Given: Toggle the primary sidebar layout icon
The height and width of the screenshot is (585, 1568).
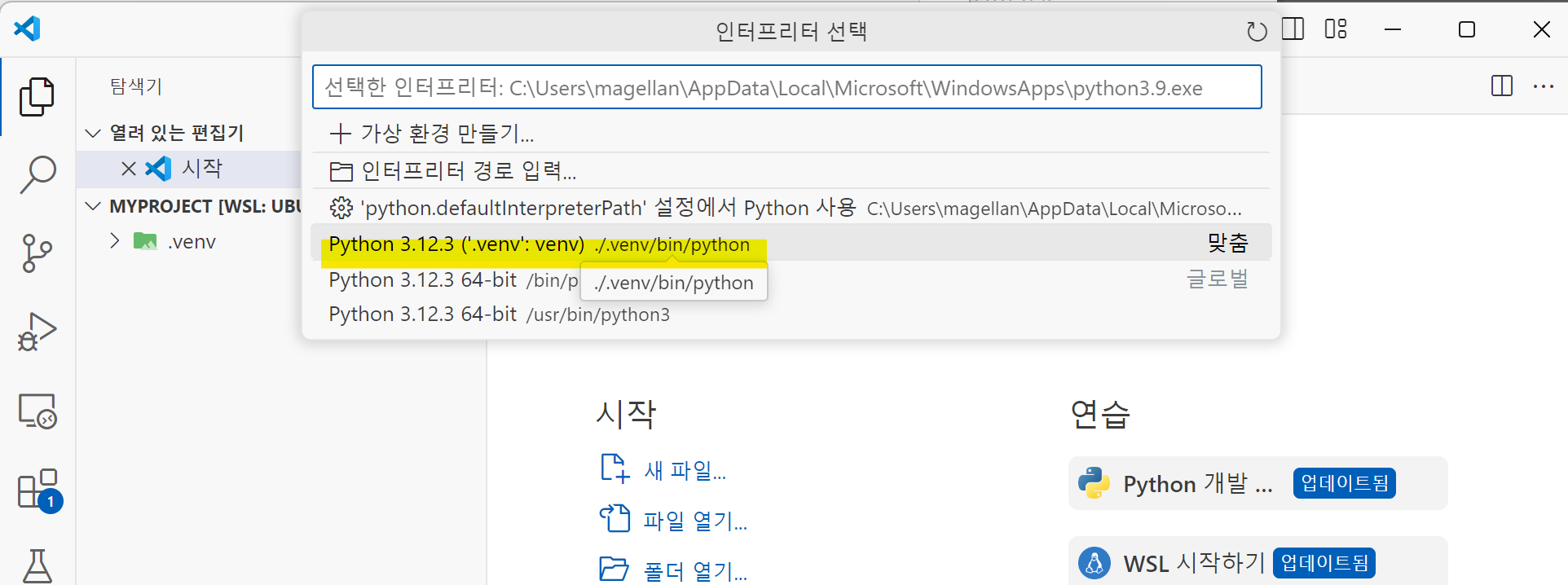Looking at the screenshot, I should (1293, 29).
